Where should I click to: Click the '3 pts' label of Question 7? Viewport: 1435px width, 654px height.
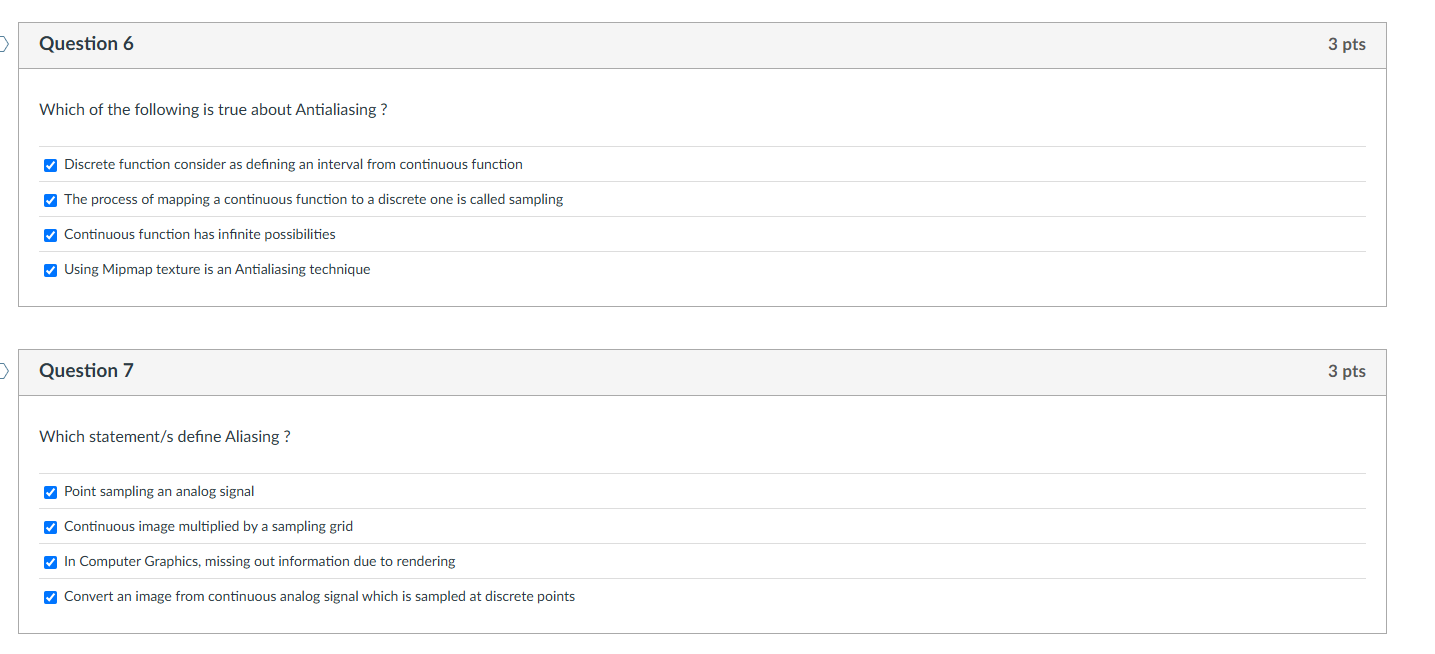(1346, 371)
